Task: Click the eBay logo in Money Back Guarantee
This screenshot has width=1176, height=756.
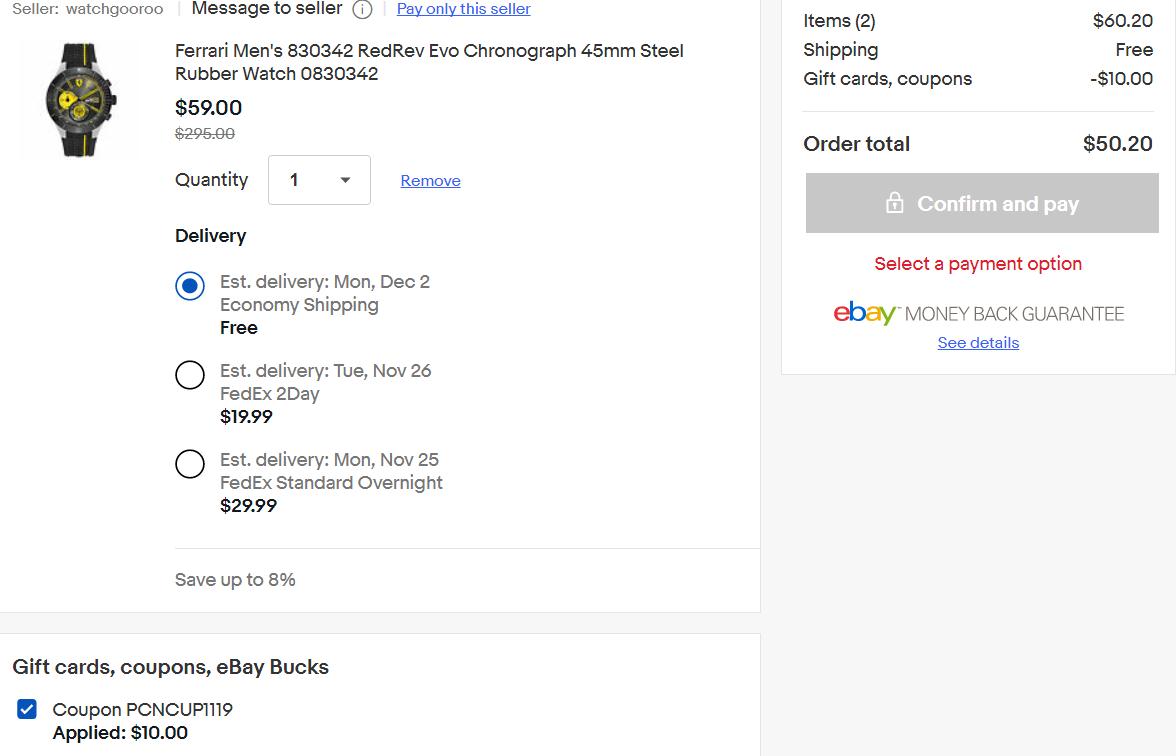Action: [864, 313]
